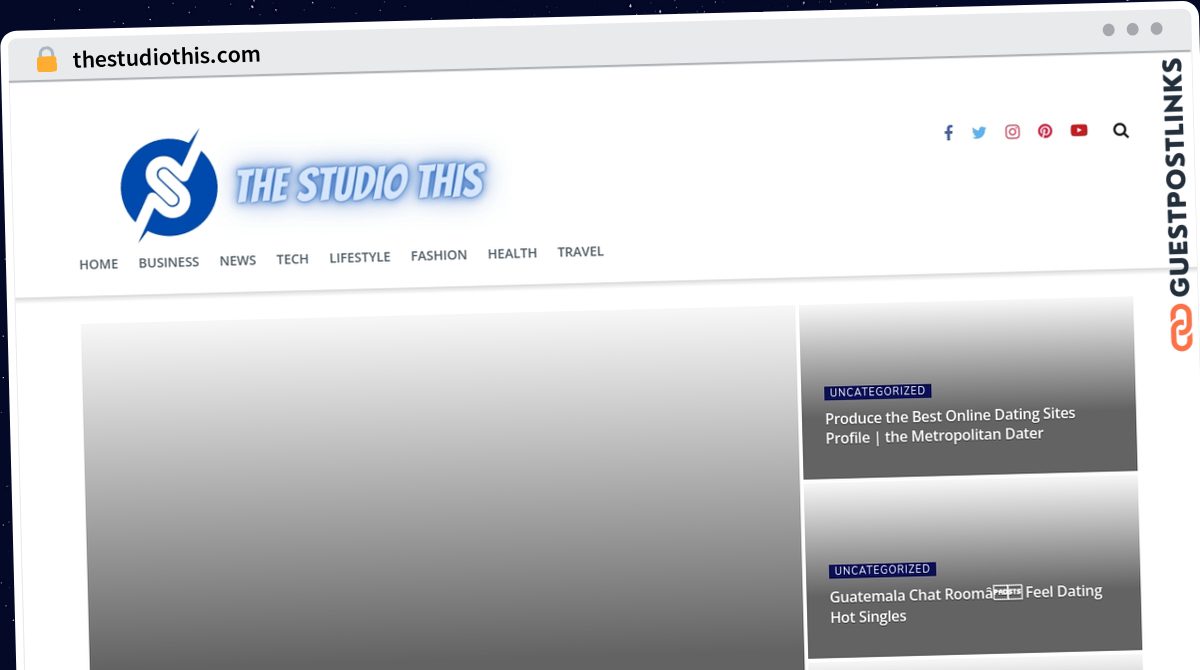Image resolution: width=1200 pixels, height=670 pixels.
Task: Open the Pinterest social icon
Action: coord(1045,131)
